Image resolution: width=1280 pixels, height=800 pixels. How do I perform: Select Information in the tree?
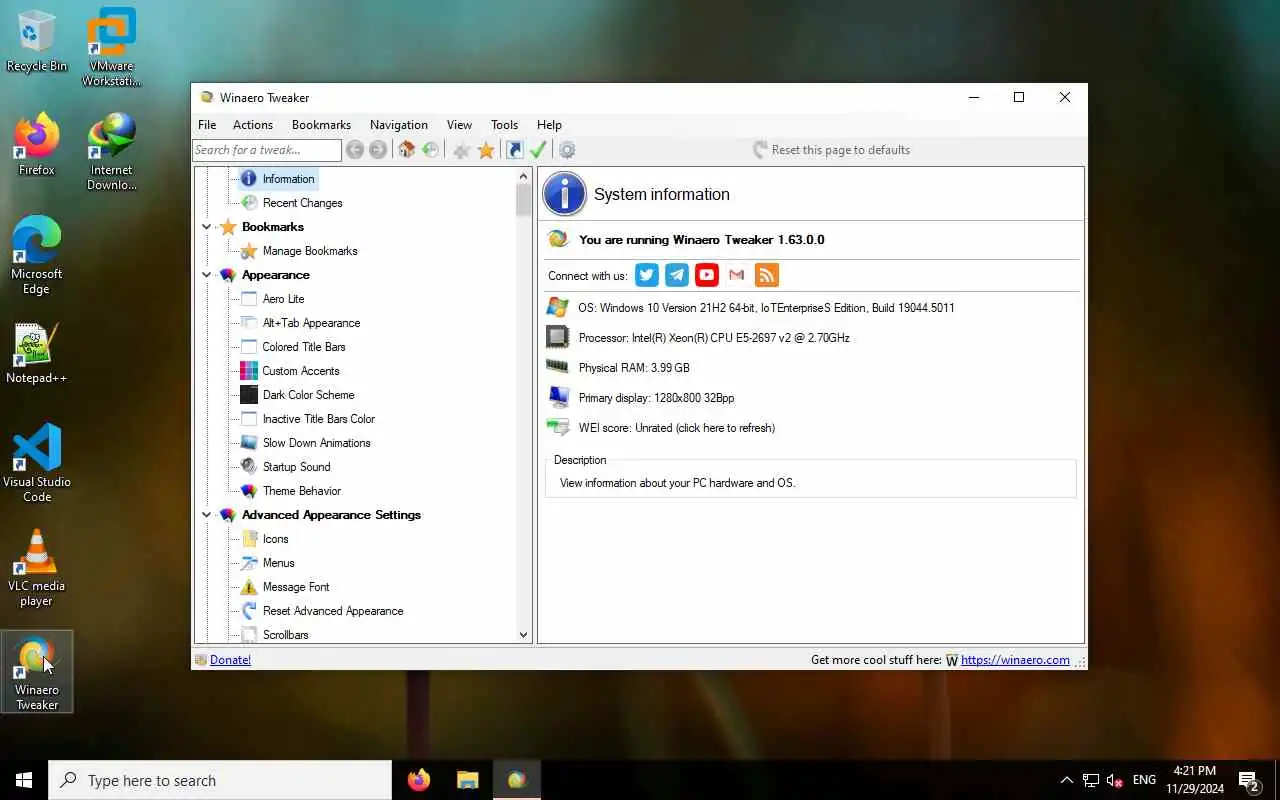[x=288, y=179]
